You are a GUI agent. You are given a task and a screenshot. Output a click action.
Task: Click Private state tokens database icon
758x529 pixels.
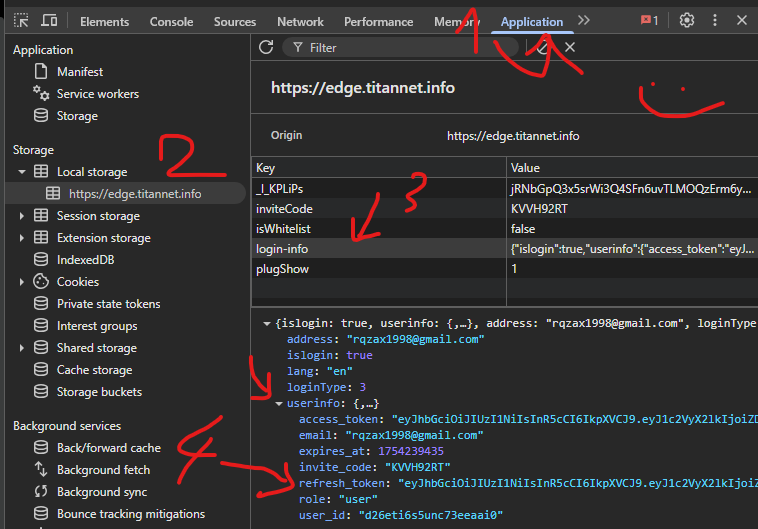point(41,303)
